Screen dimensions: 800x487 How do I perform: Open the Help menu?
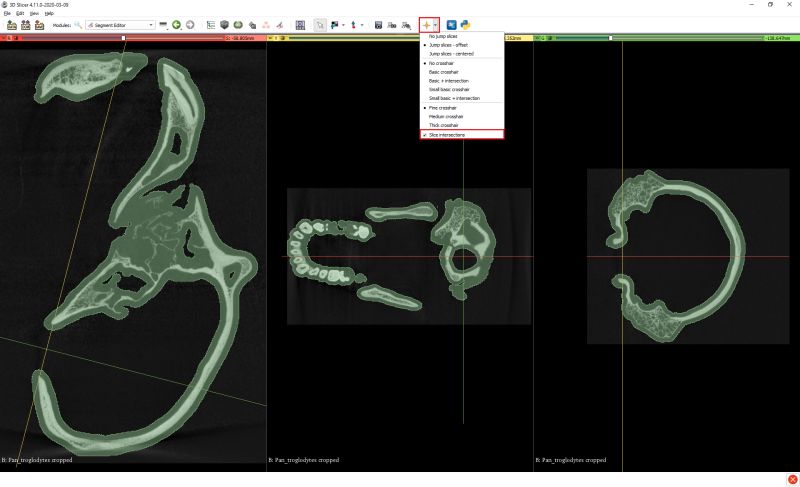pyautogui.click(x=49, y=13)
